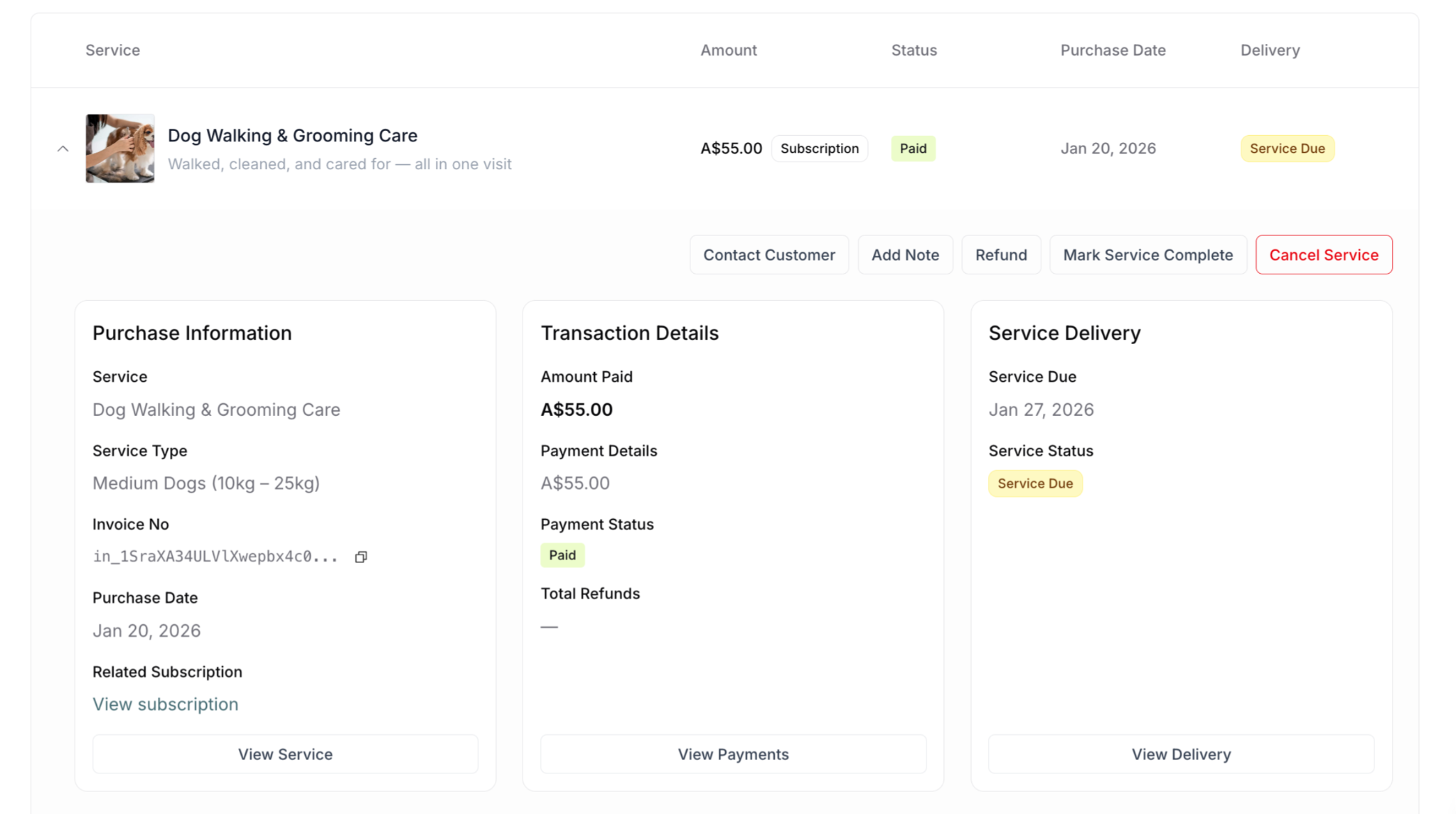Click the Amount column header

pos(729,50)
